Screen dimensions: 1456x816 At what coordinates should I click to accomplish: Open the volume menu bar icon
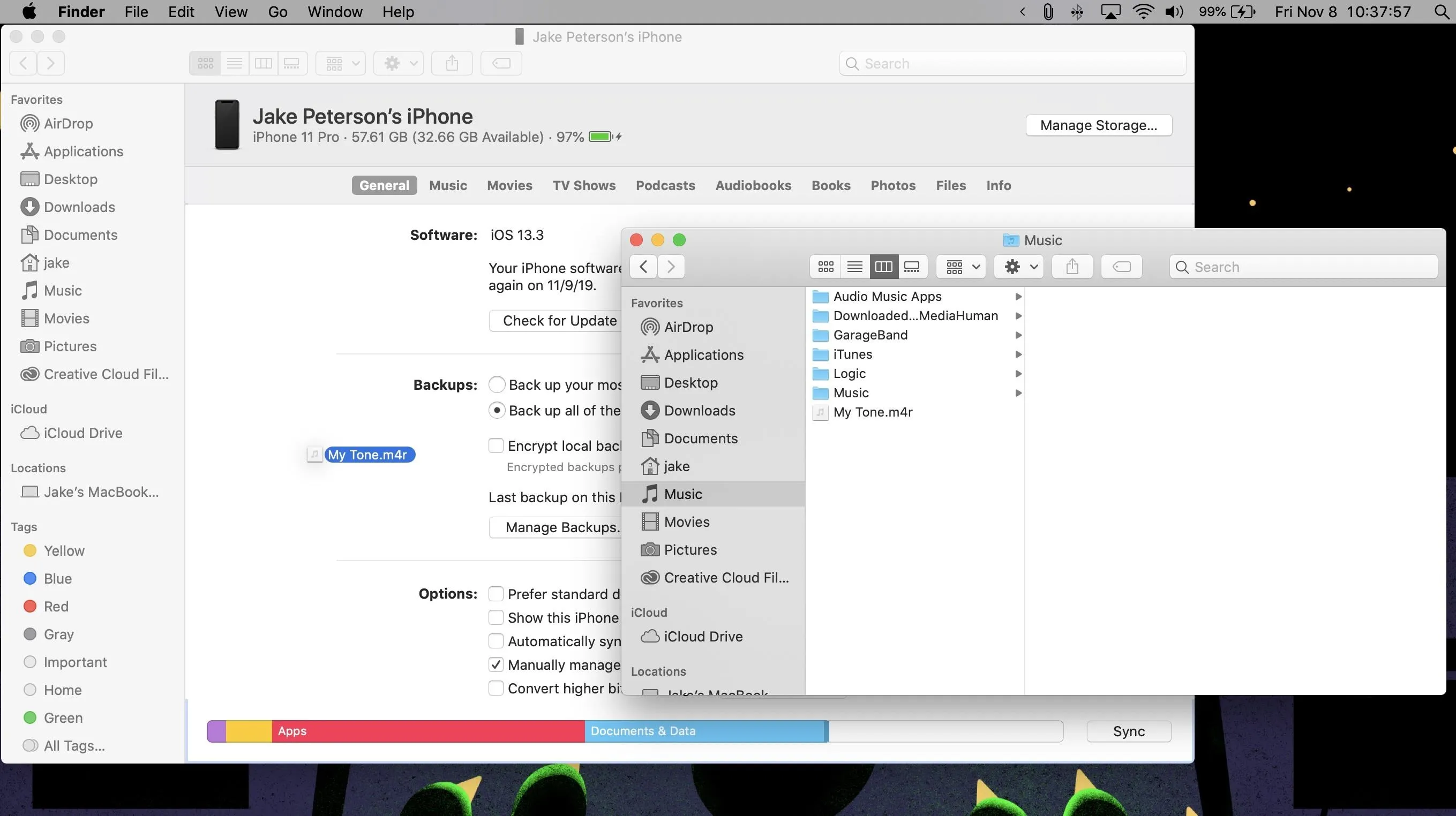pyautogui.click(x=1173, y=12)
